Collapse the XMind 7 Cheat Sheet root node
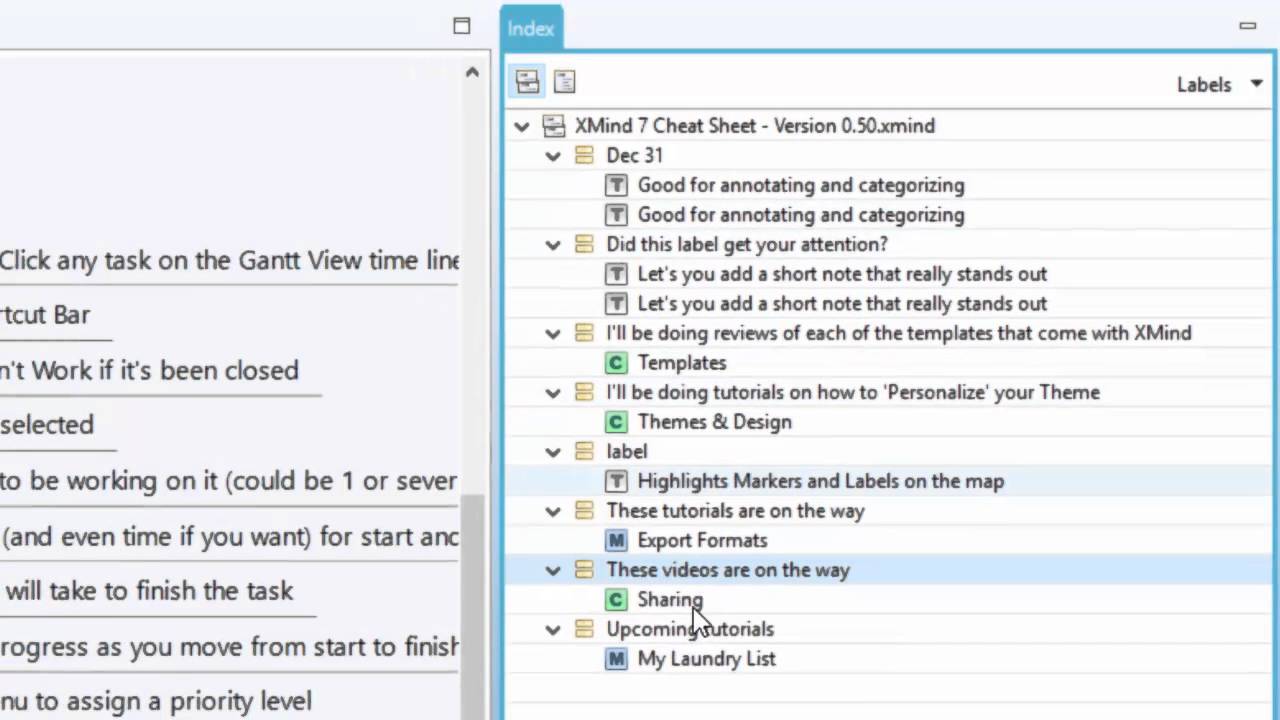The height and width of the screenshot is (720, 1280). click(521, 126)
